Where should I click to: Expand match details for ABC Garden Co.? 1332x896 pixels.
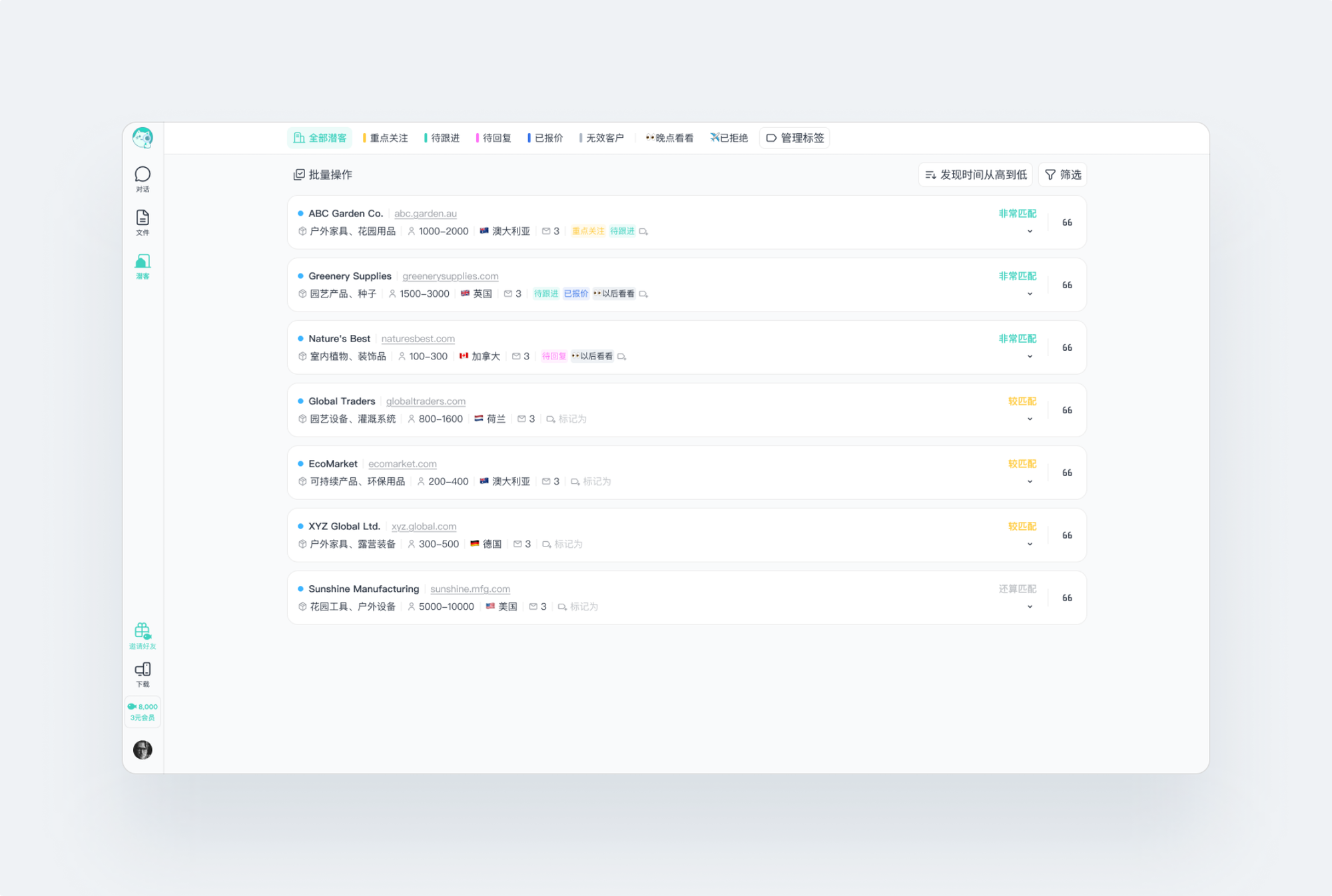[x=1030, y=232]
